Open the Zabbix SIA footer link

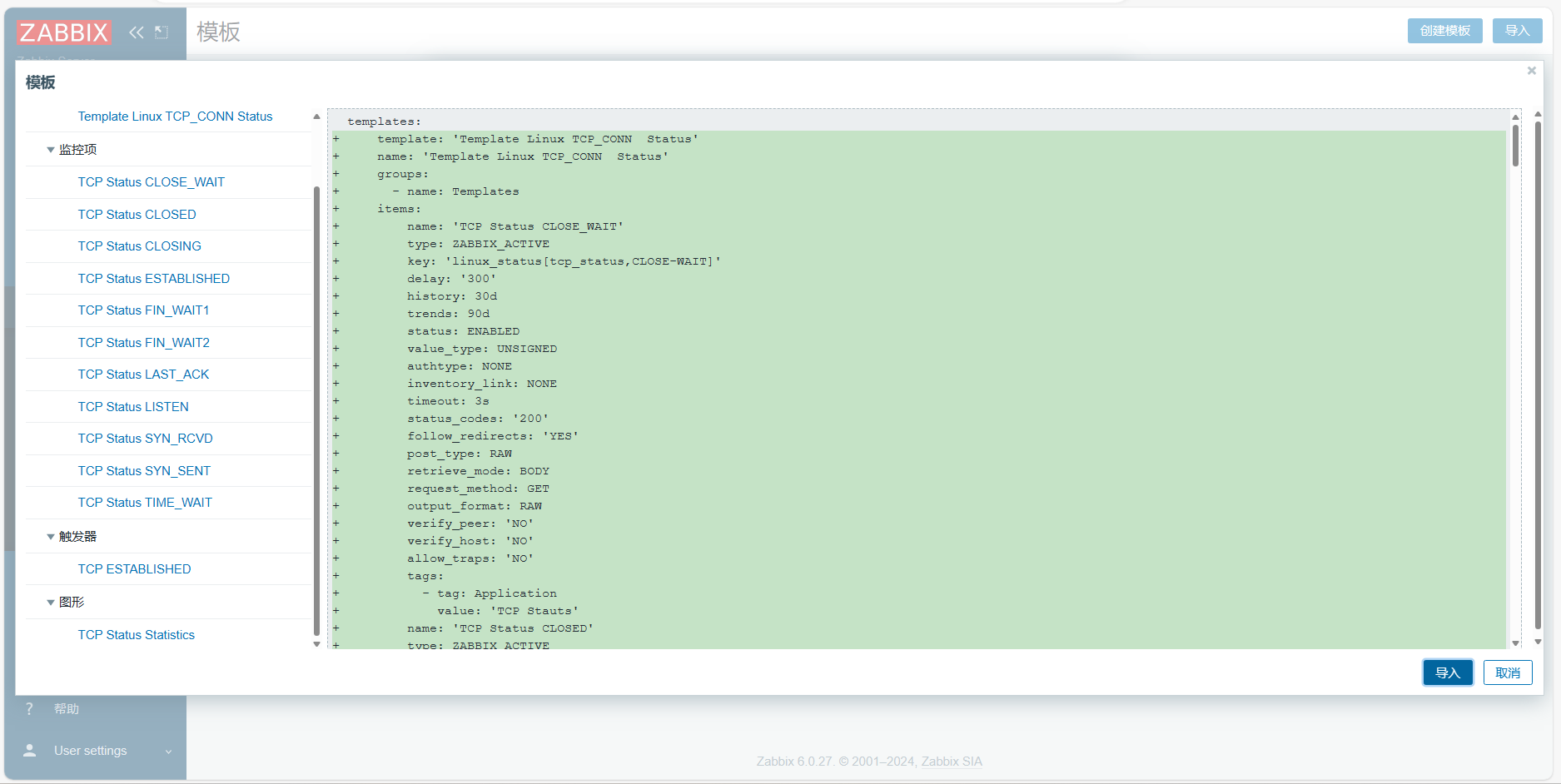(x=952, y=762)
